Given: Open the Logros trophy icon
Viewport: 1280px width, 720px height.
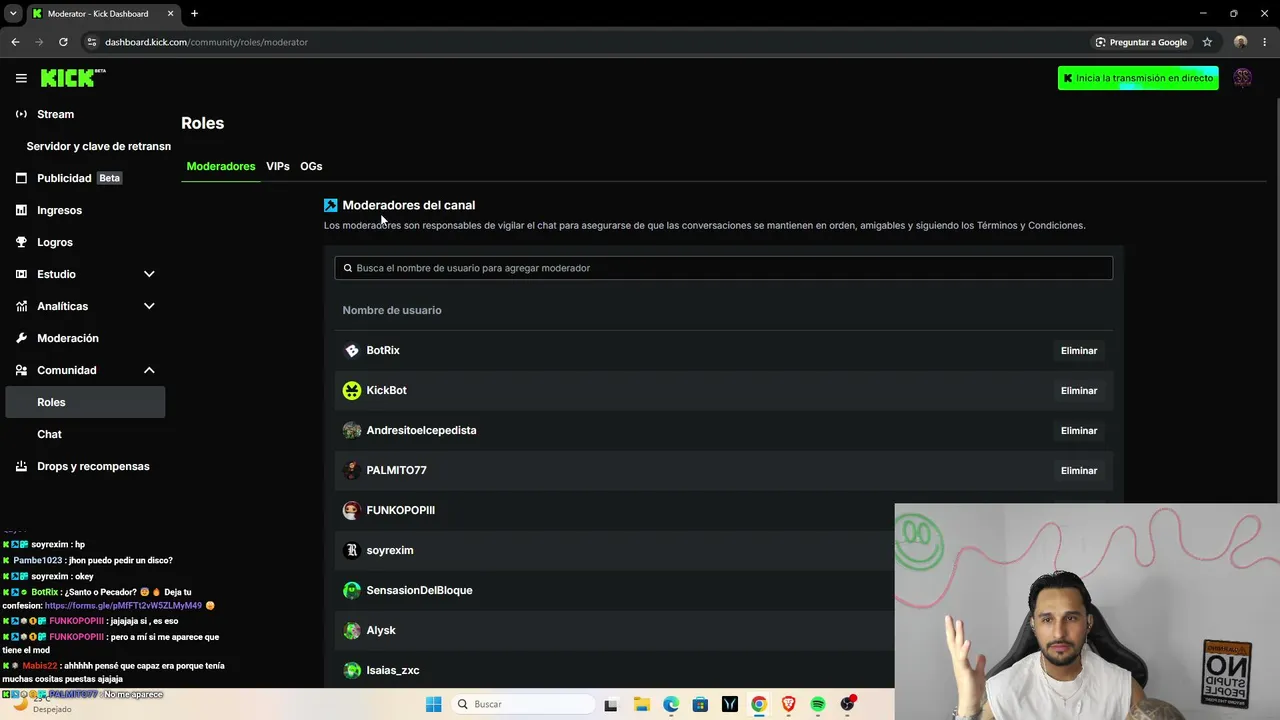Looking at the screenshot, I should [21, 242].
